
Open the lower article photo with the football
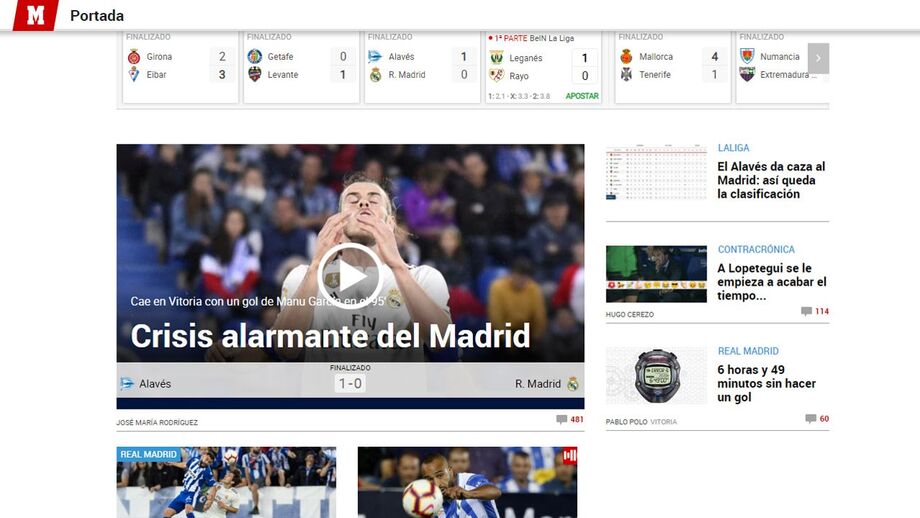click(467, 482)
